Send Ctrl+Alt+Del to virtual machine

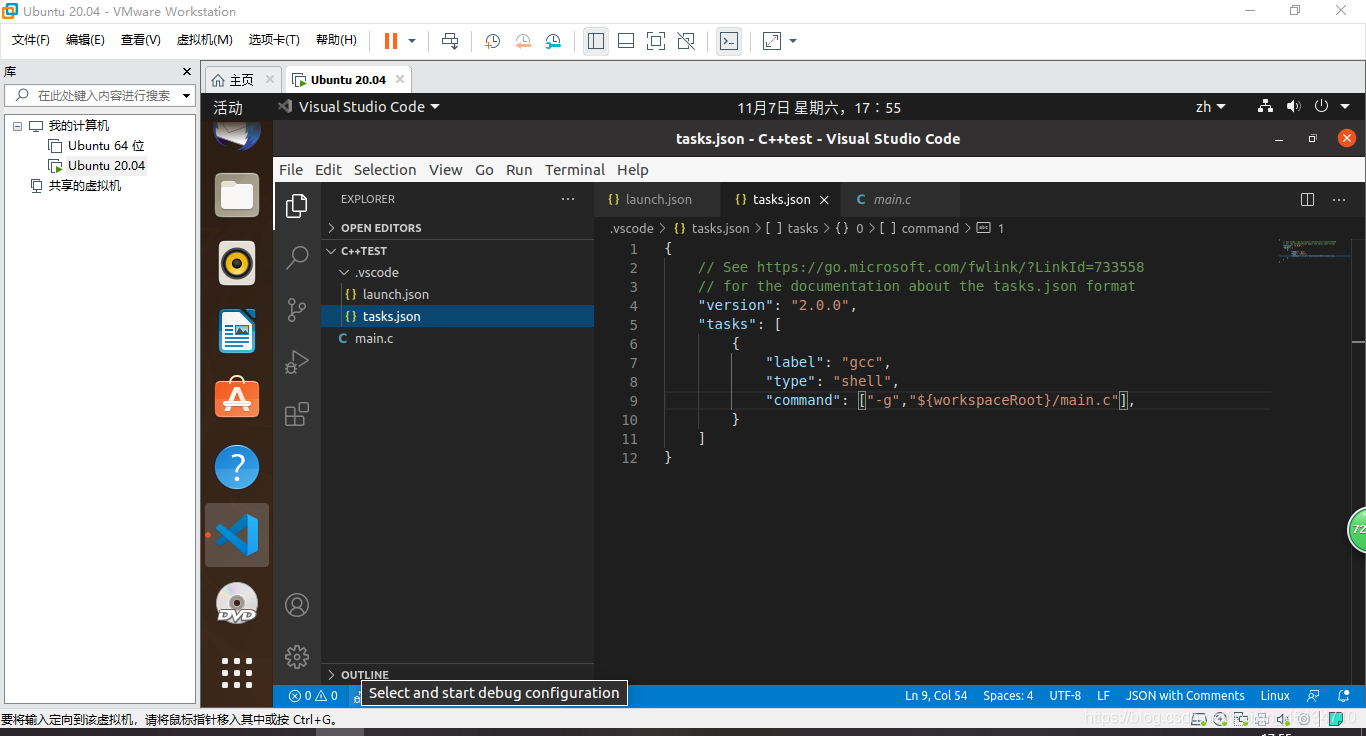pyautogui.click(x=450, y=41)
